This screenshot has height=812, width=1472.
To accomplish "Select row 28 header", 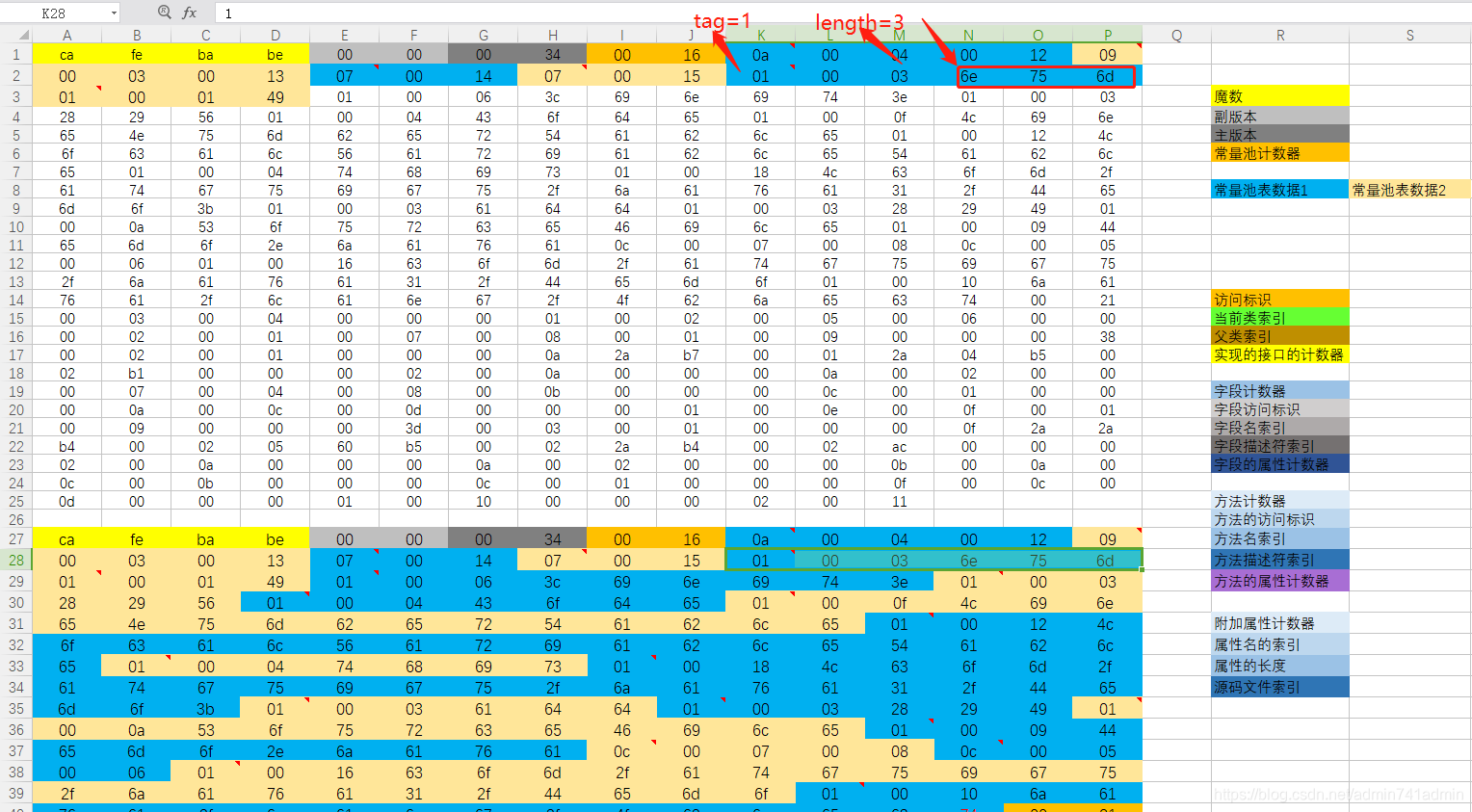I will pyautogui.click(x=16, y=561).
